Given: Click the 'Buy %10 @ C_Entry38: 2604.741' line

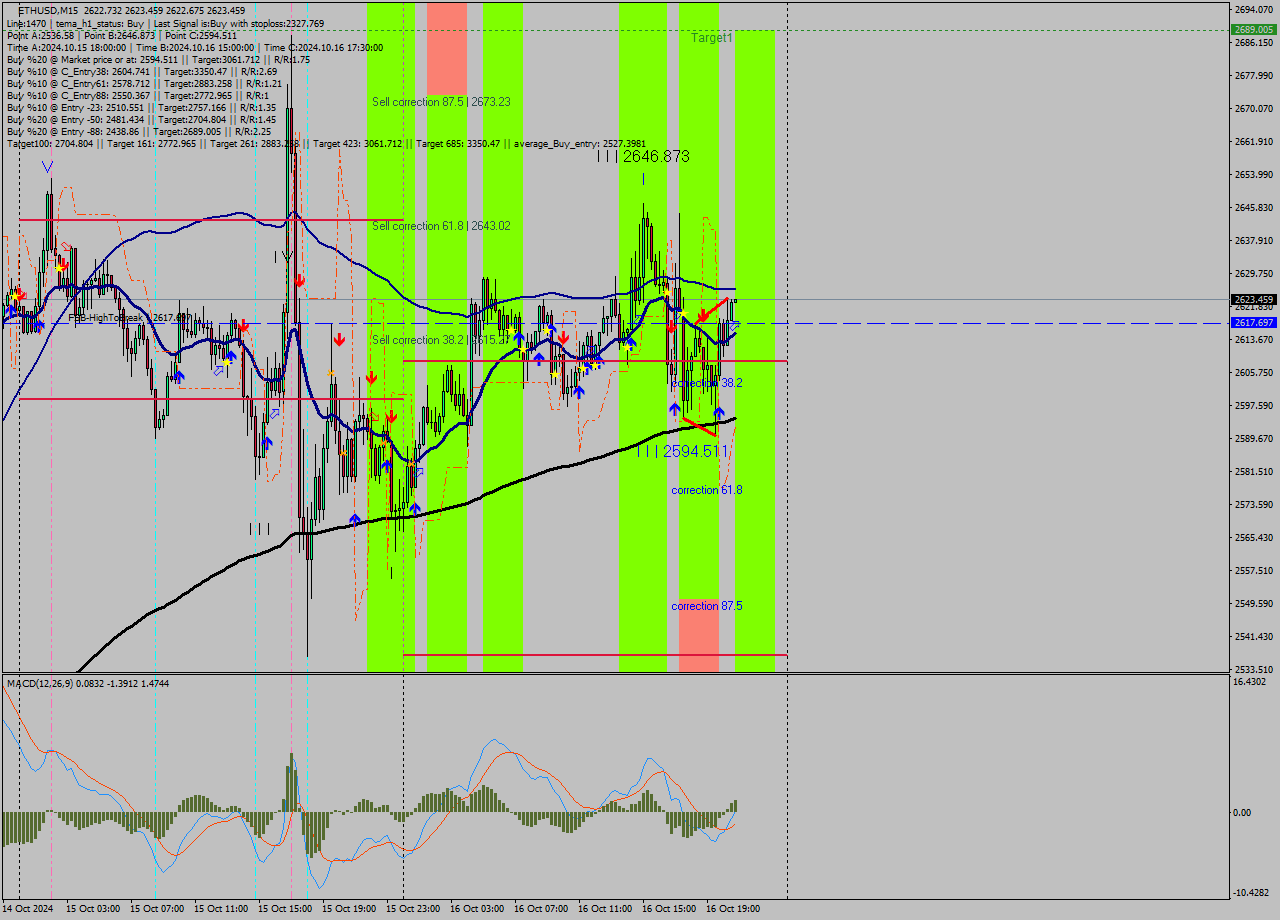Looking at the screenshot, I should [142, 71].
